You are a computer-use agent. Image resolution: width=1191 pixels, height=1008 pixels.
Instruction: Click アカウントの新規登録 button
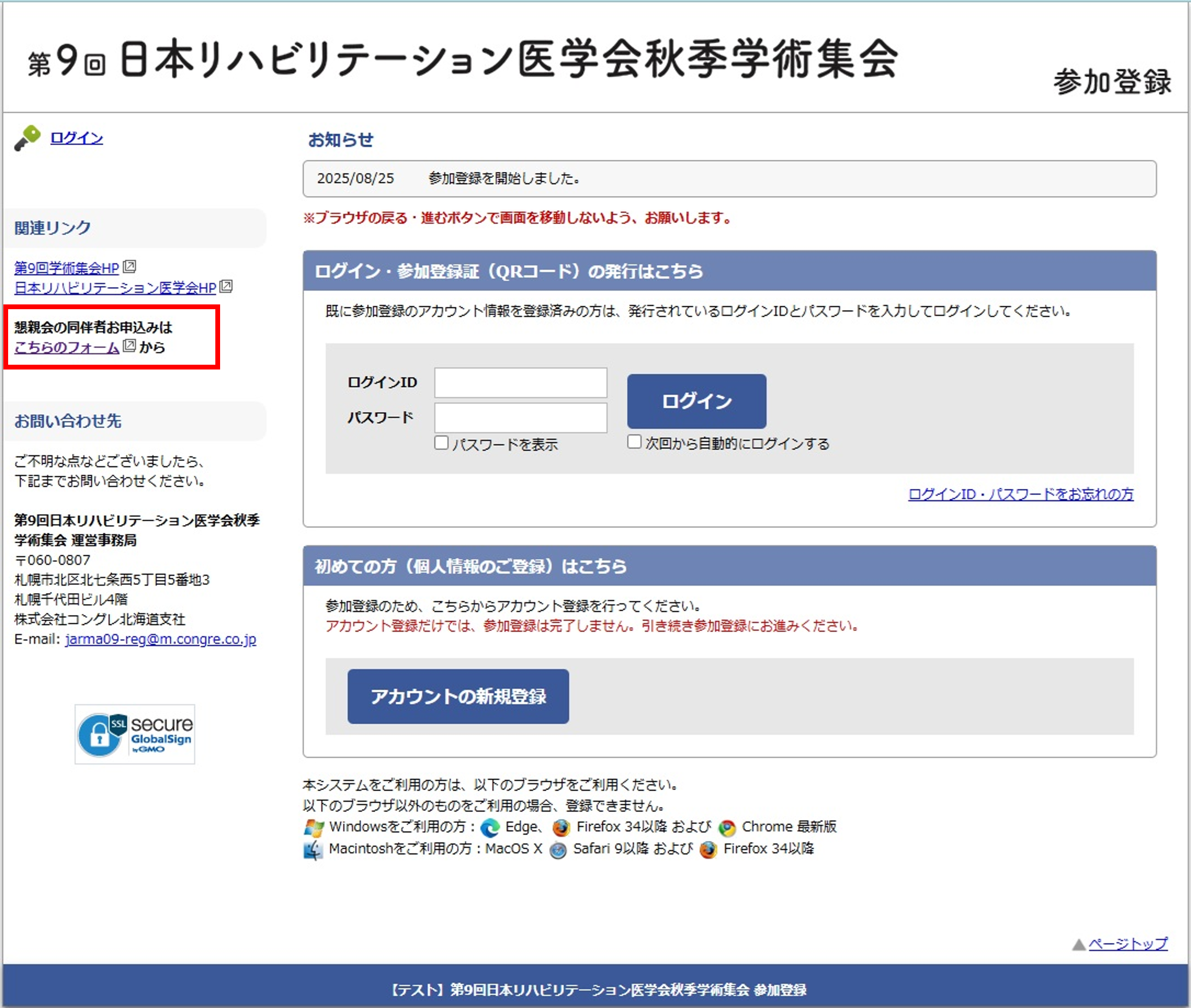[457, 696]
